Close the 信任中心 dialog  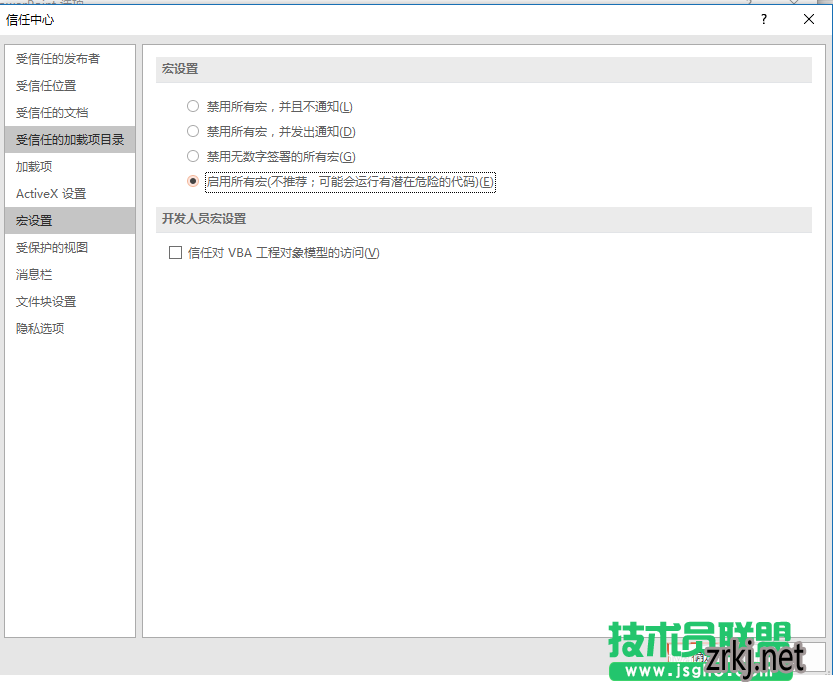809,20
